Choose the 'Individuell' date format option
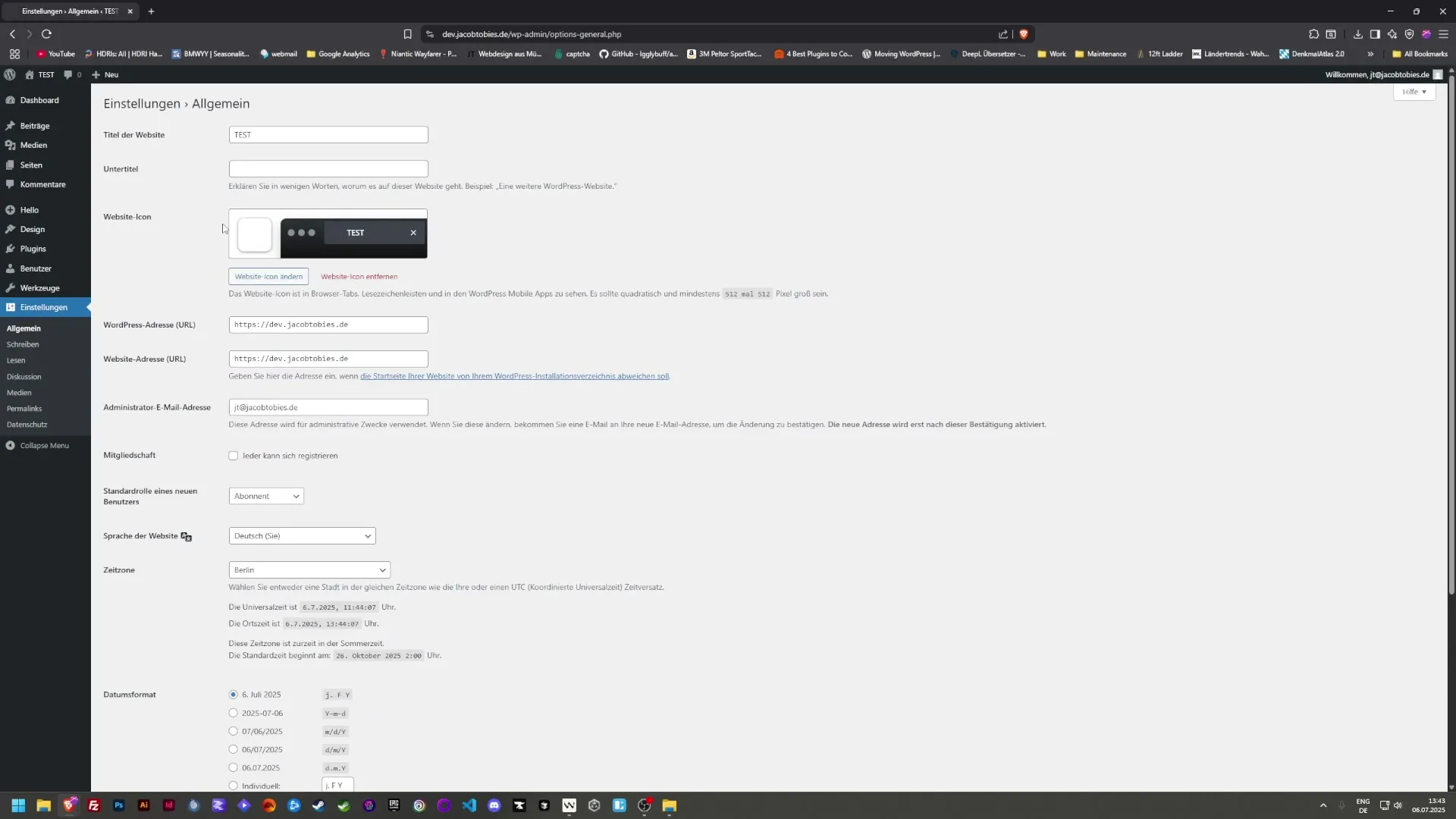Screen dimensions: 1456x819 234,785
